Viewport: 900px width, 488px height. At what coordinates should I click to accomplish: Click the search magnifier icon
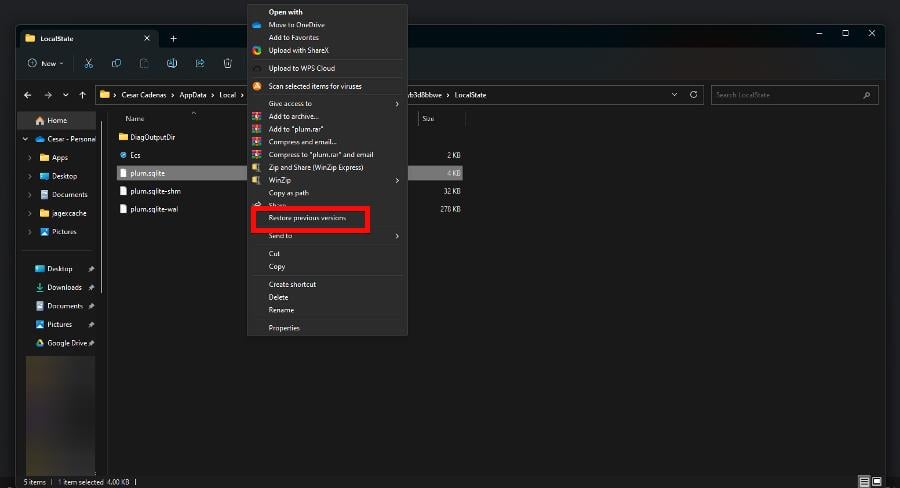click(867, 95)
